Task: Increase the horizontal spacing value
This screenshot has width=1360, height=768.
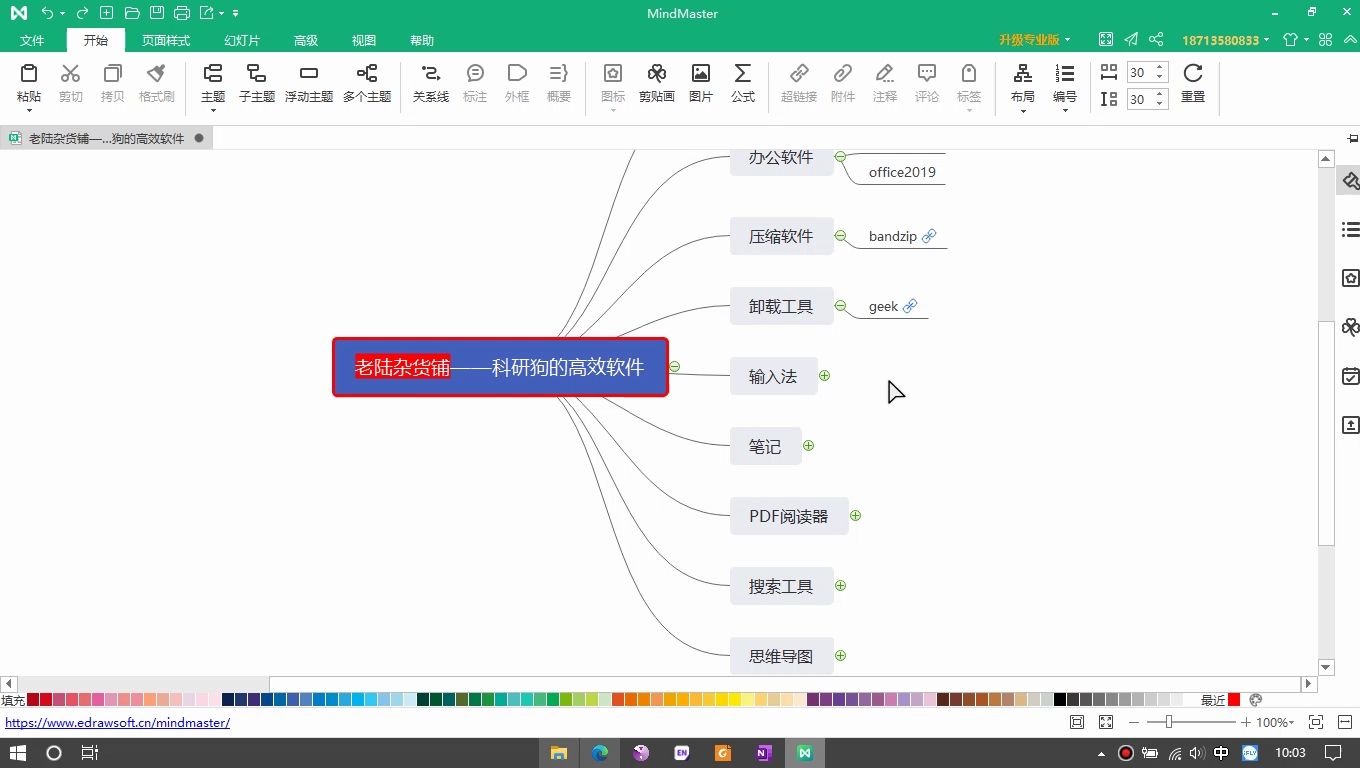Action: pyautogui.click(x=1160, y=68)
